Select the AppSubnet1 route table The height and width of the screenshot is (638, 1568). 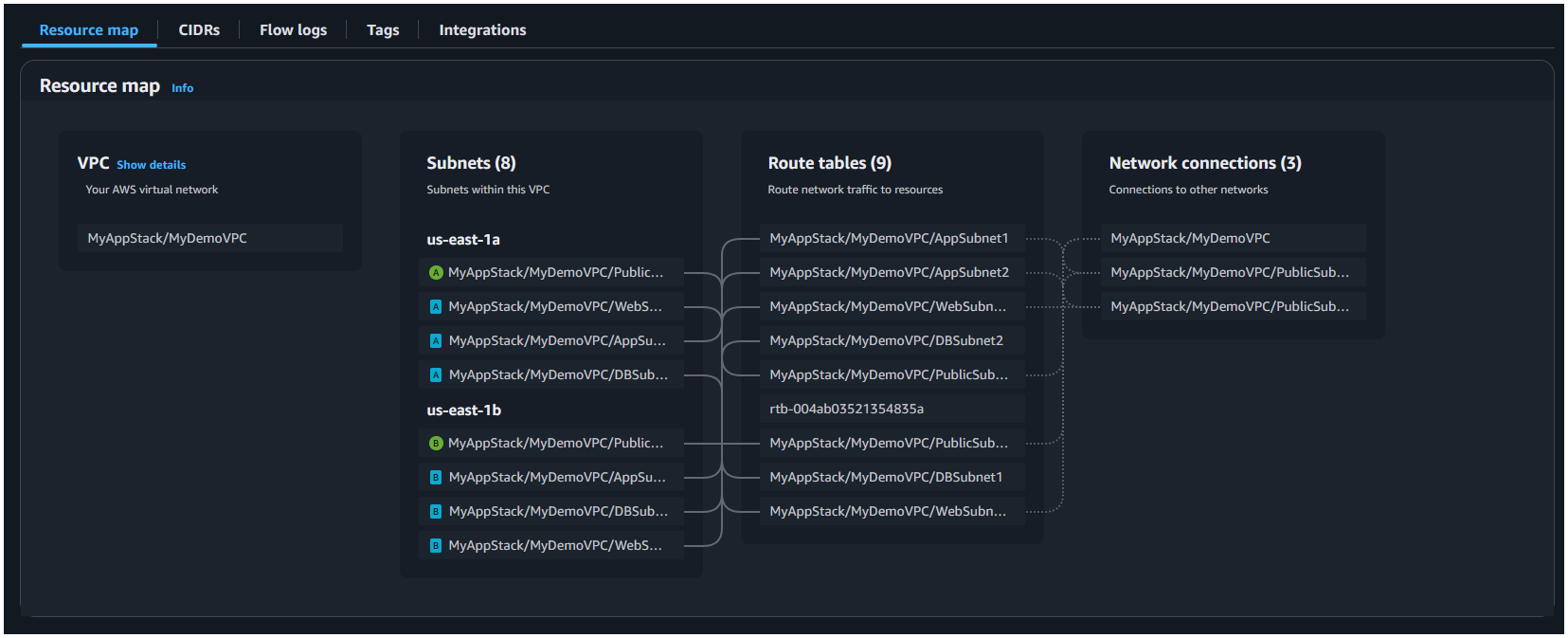pos(889,239)
